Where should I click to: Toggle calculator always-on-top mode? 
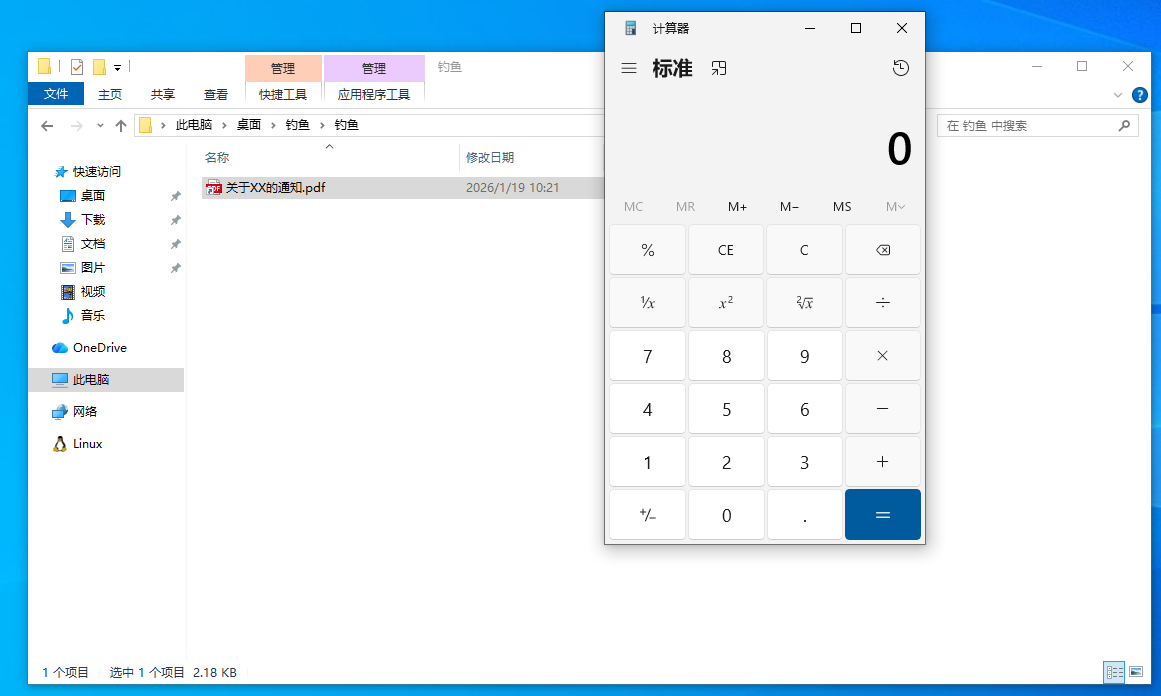[719, 68]
